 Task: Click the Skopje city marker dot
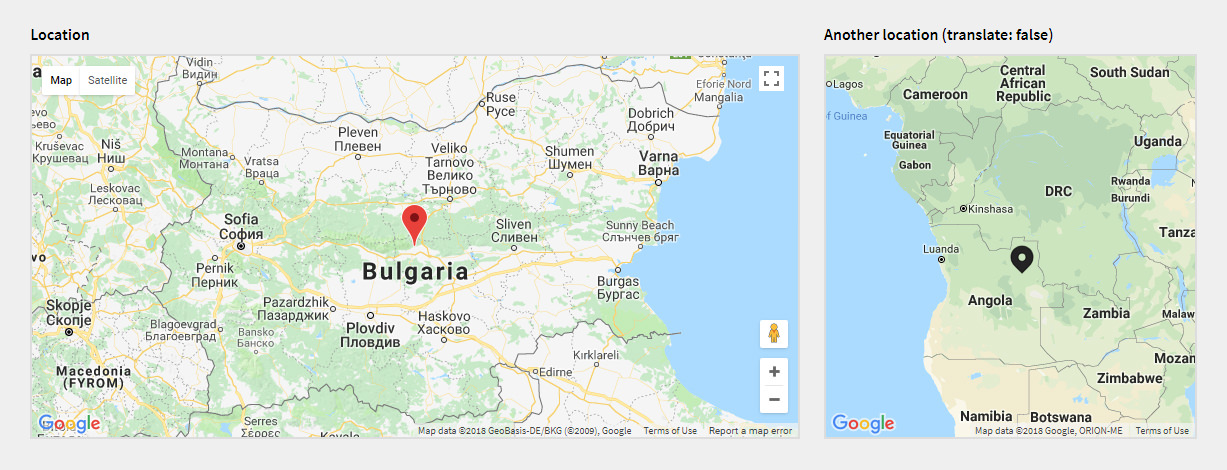click(x=68, y=331)
